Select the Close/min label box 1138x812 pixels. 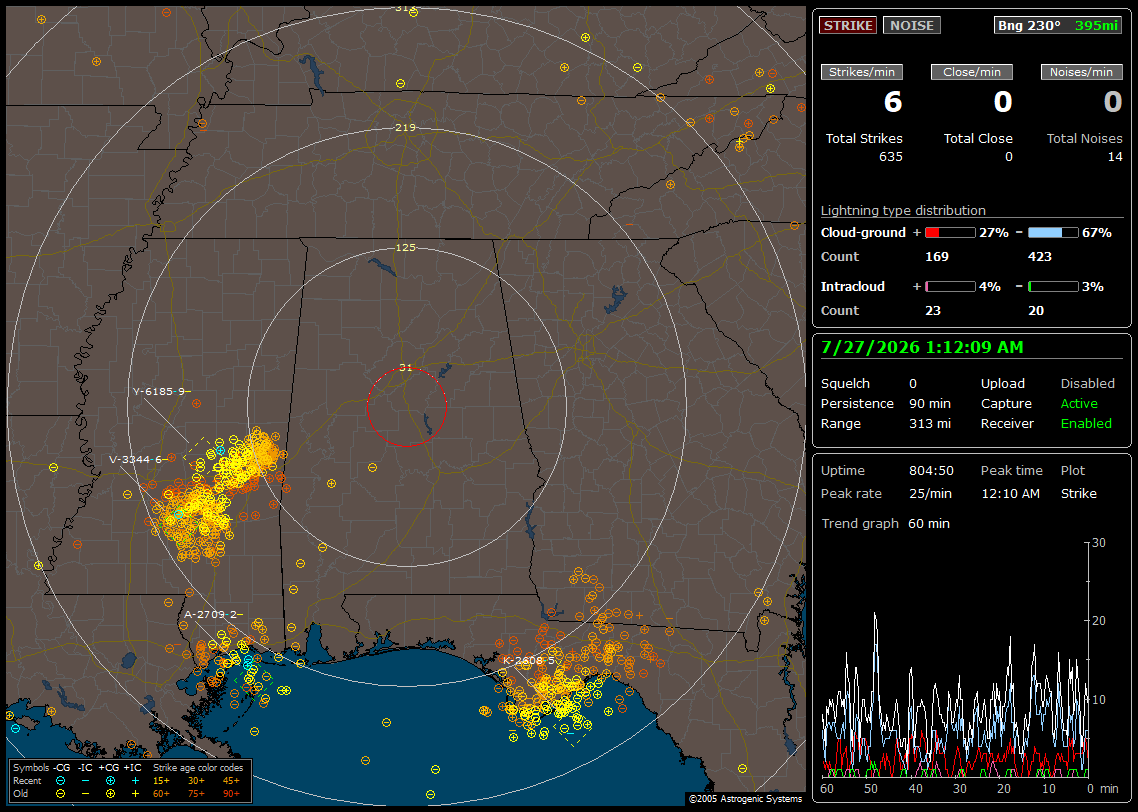972,72
